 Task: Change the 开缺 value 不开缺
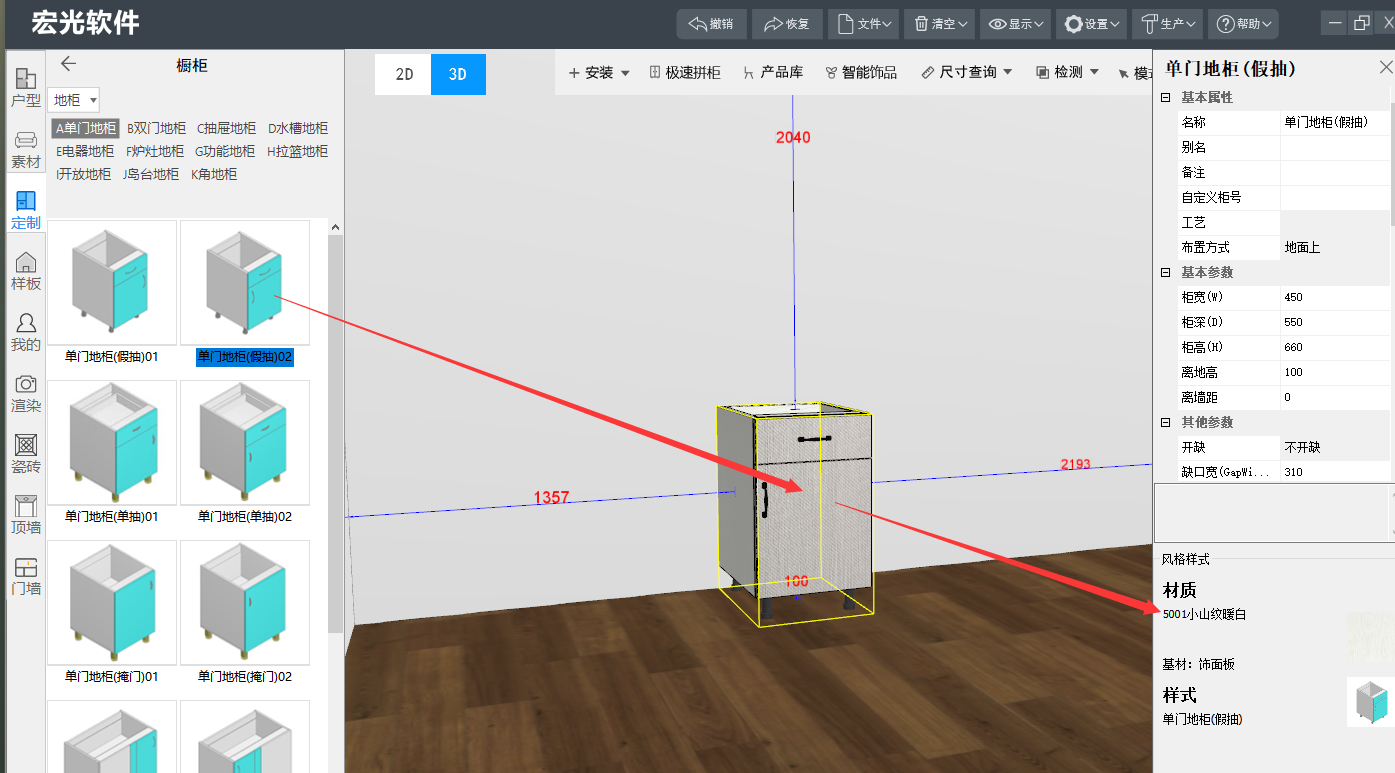(1334, 447)
